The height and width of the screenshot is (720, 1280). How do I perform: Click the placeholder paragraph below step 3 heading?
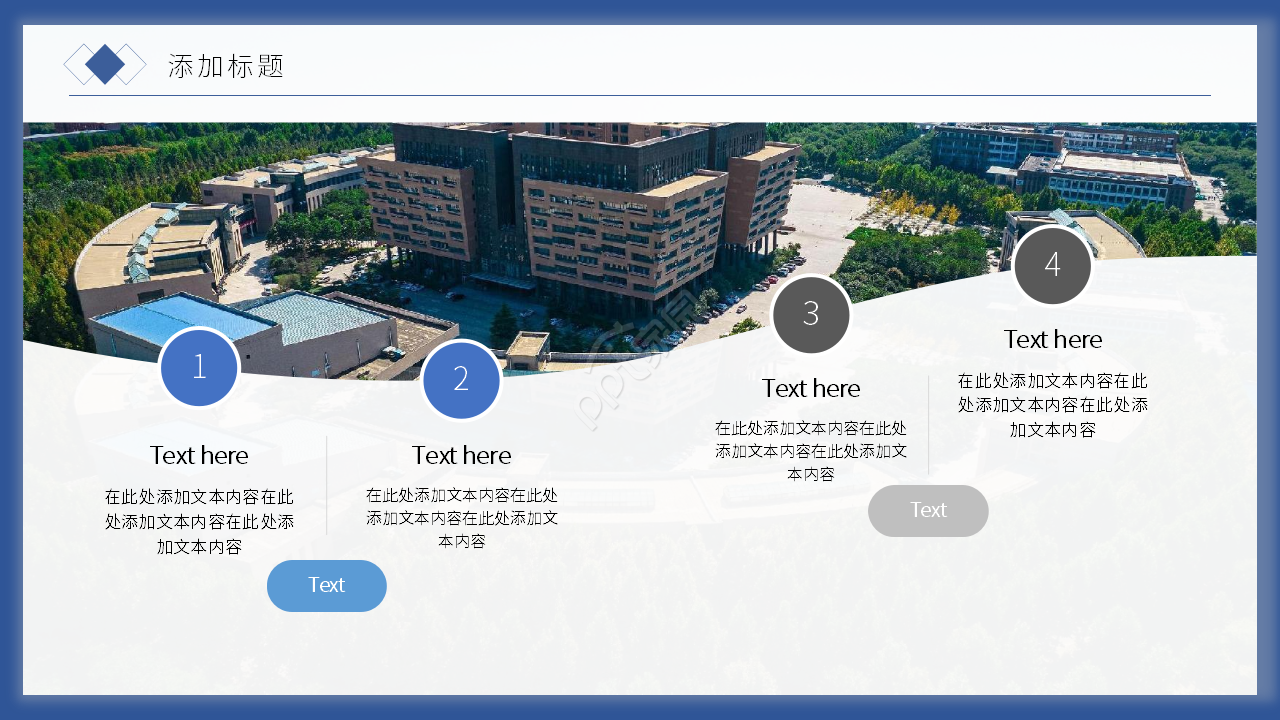click(810, 450)
